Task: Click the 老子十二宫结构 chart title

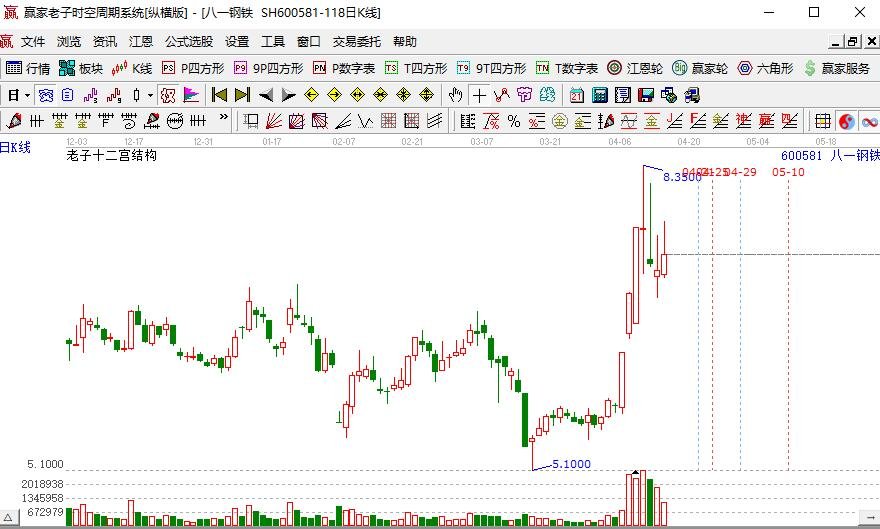Action: (111, 155)
